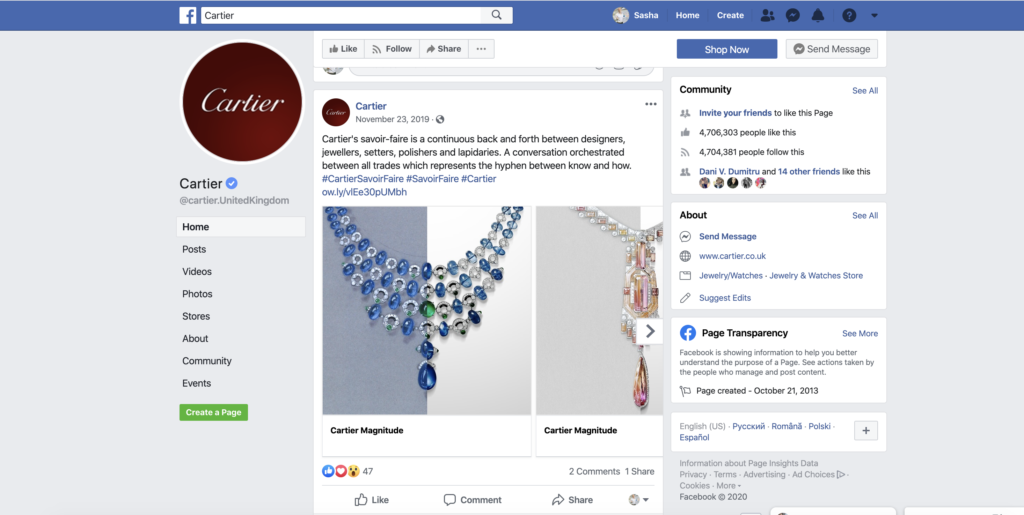Screen dimensions: 1024x515
Task: Click the Shop Now button
Action: click(727, 49)
